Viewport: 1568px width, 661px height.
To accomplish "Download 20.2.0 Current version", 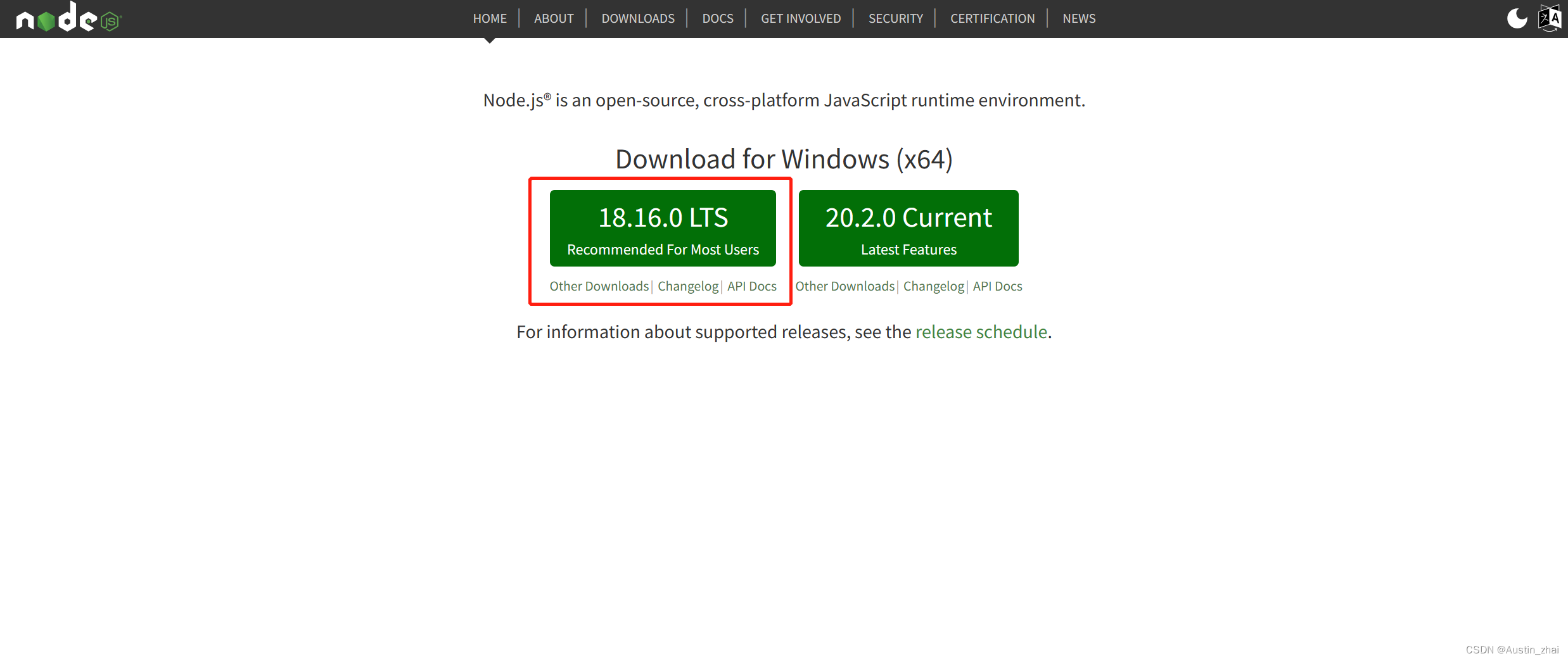I will point(908,228).
